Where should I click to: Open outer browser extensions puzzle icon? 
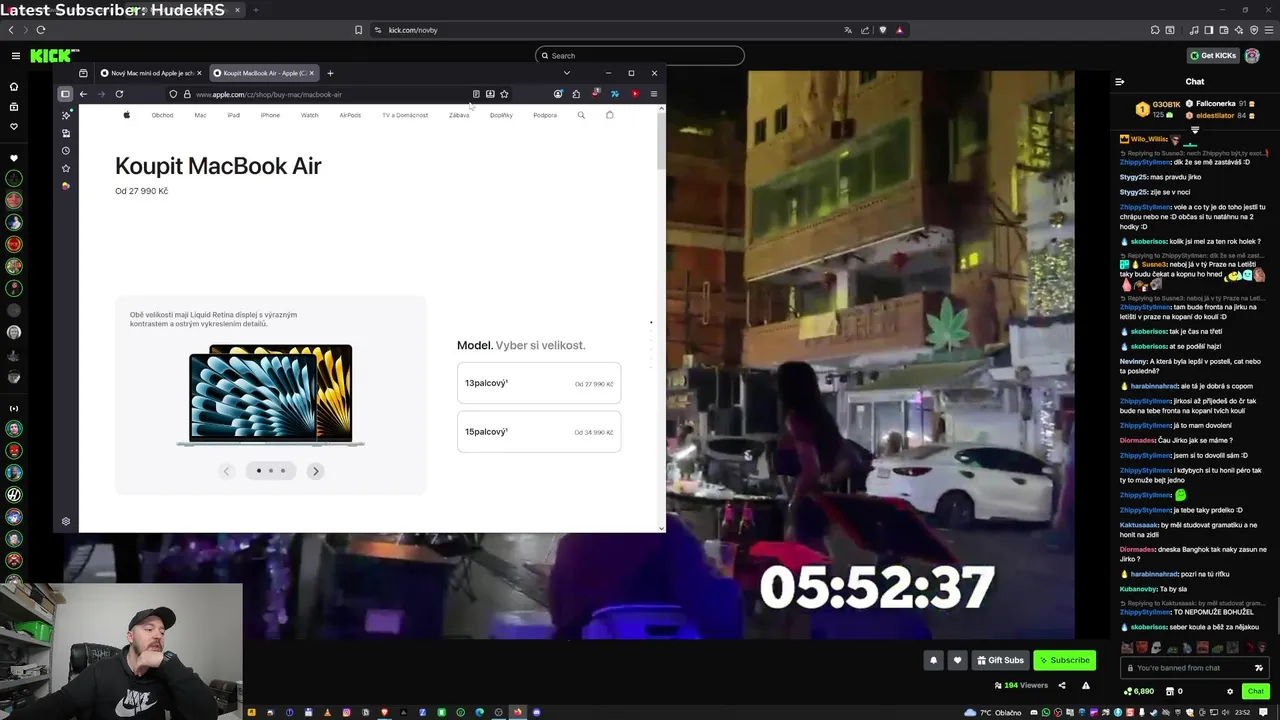[1155, 30]
